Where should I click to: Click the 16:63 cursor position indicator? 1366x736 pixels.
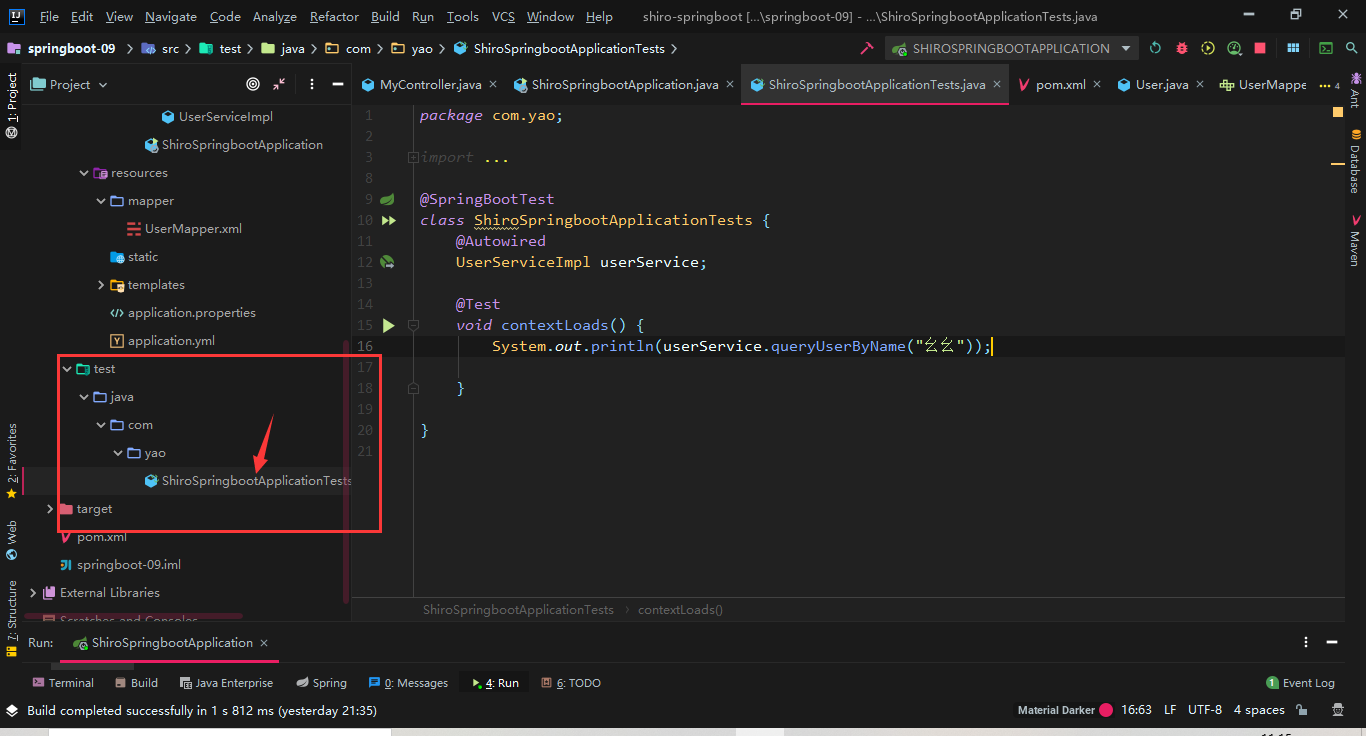point(1137,710)
